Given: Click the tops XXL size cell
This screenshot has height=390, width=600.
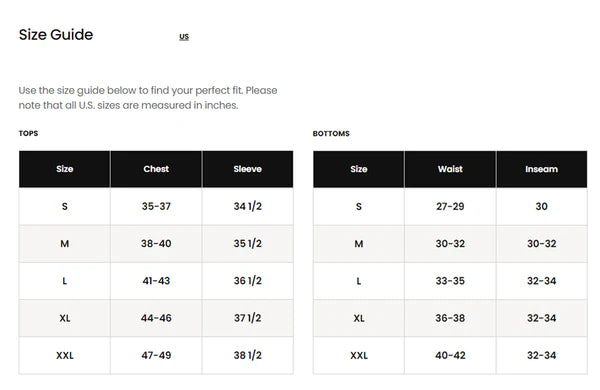Looking at the screenshot, I should coord(65,355).
